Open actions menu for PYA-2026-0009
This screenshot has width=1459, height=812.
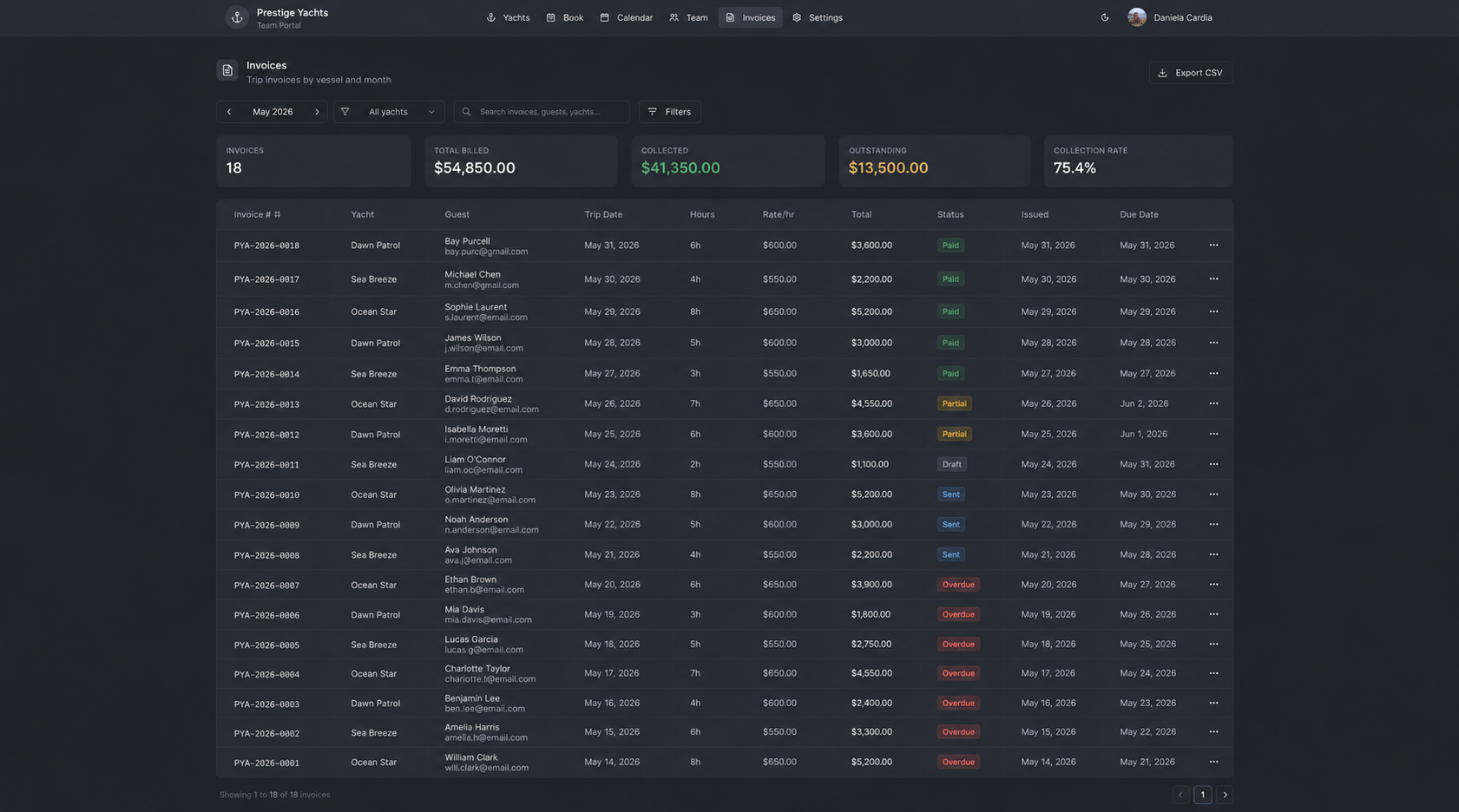[1213, 524]
